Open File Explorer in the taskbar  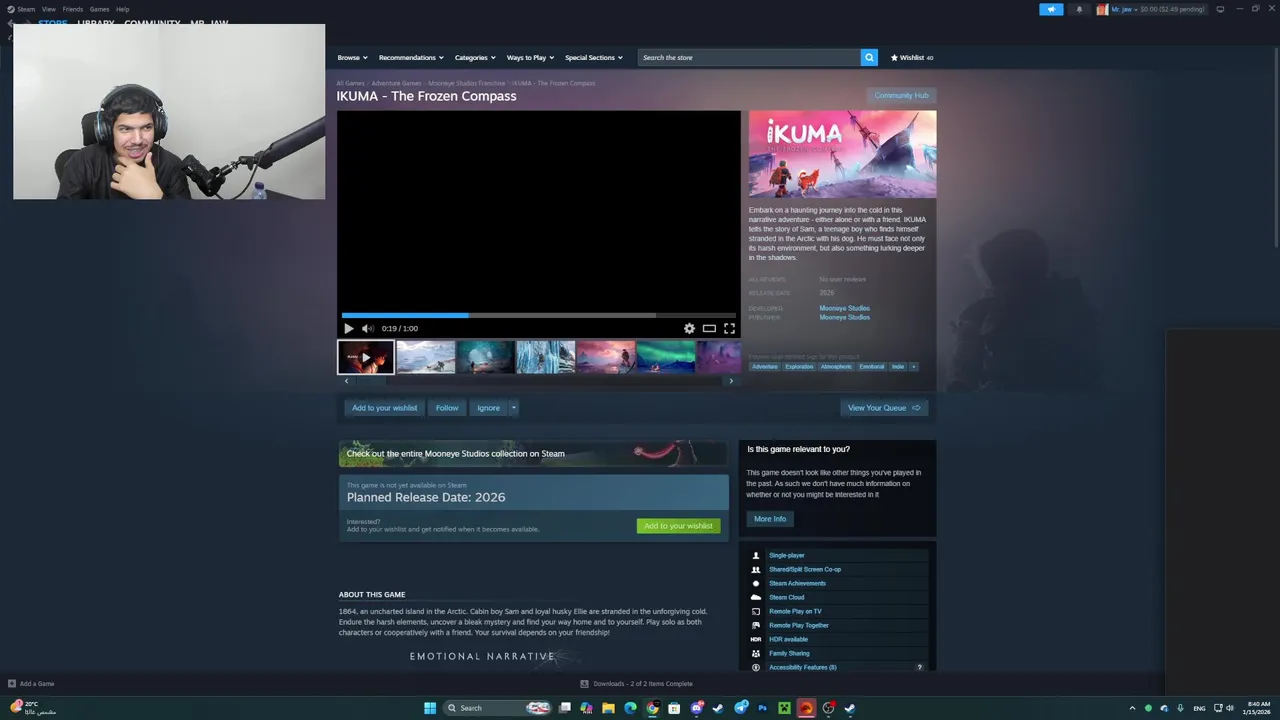(608, 708)
